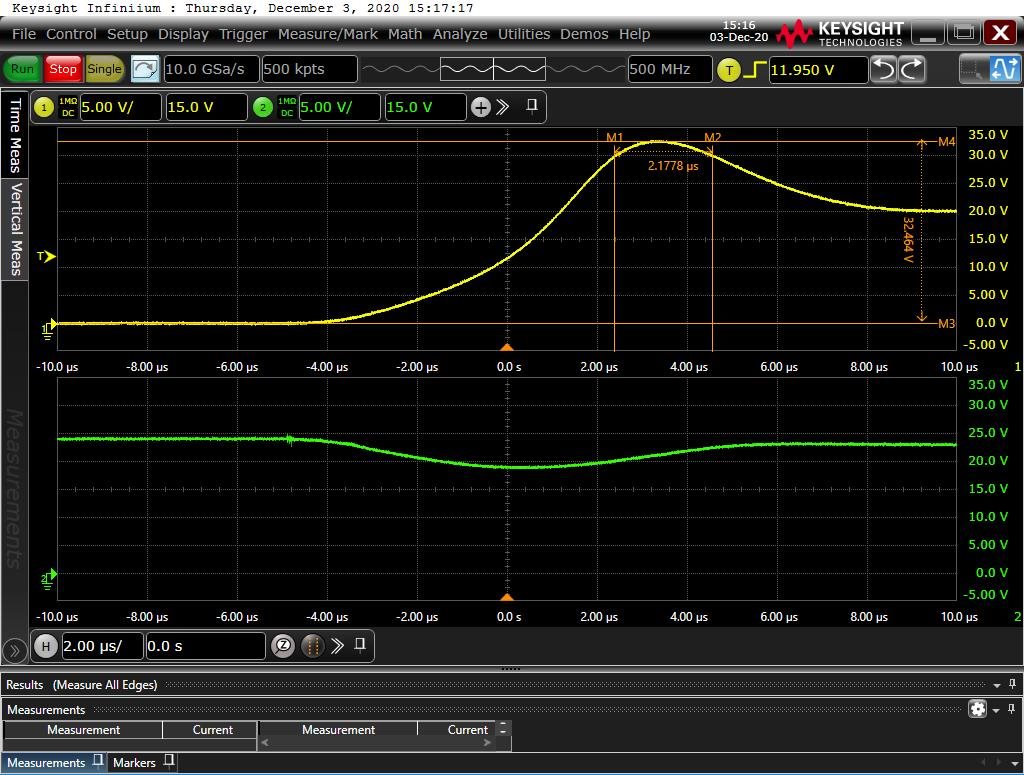This screenshot has height=775, width=1024.
Task: Toggle the Results panel pin
Action: tap(1012, 684)
